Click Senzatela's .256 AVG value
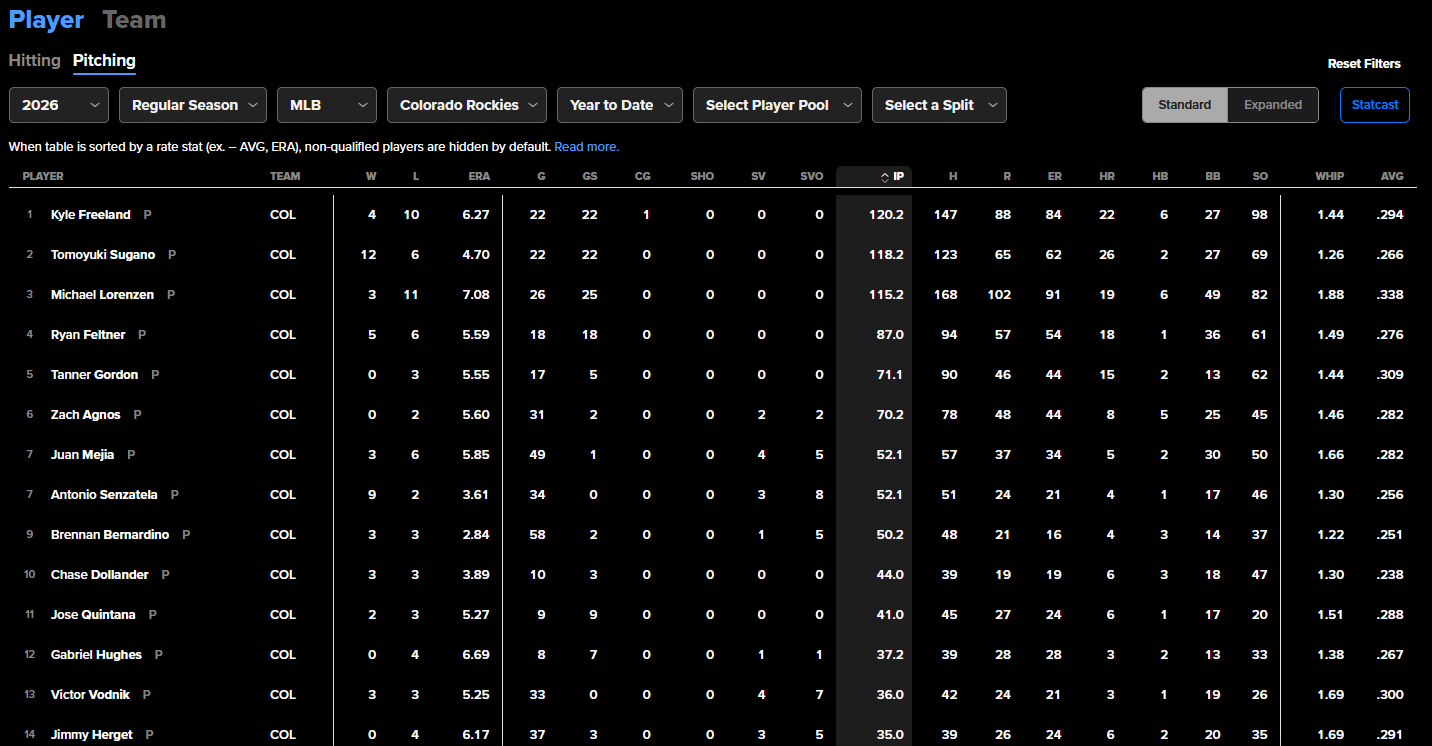Screen dimensions: 1432x746 point(1390,495)
